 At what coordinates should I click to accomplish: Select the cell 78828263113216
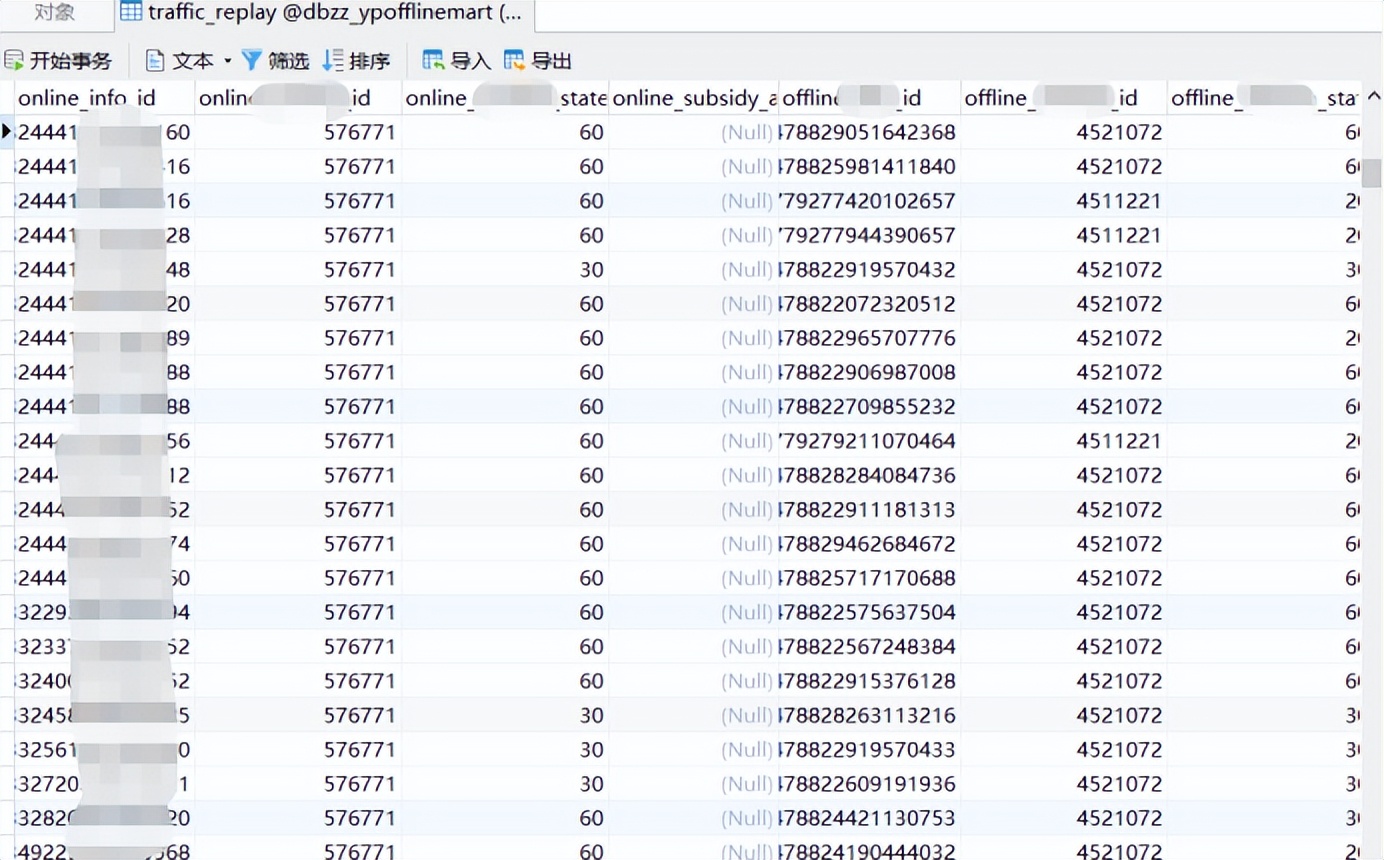click(x=870, y=715)
